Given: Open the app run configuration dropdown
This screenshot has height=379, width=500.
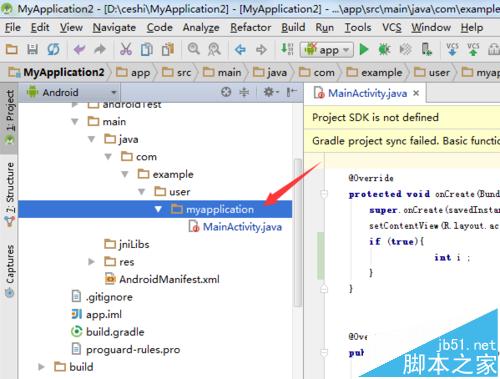Looking at the screenshot, I should coord(326,50).
